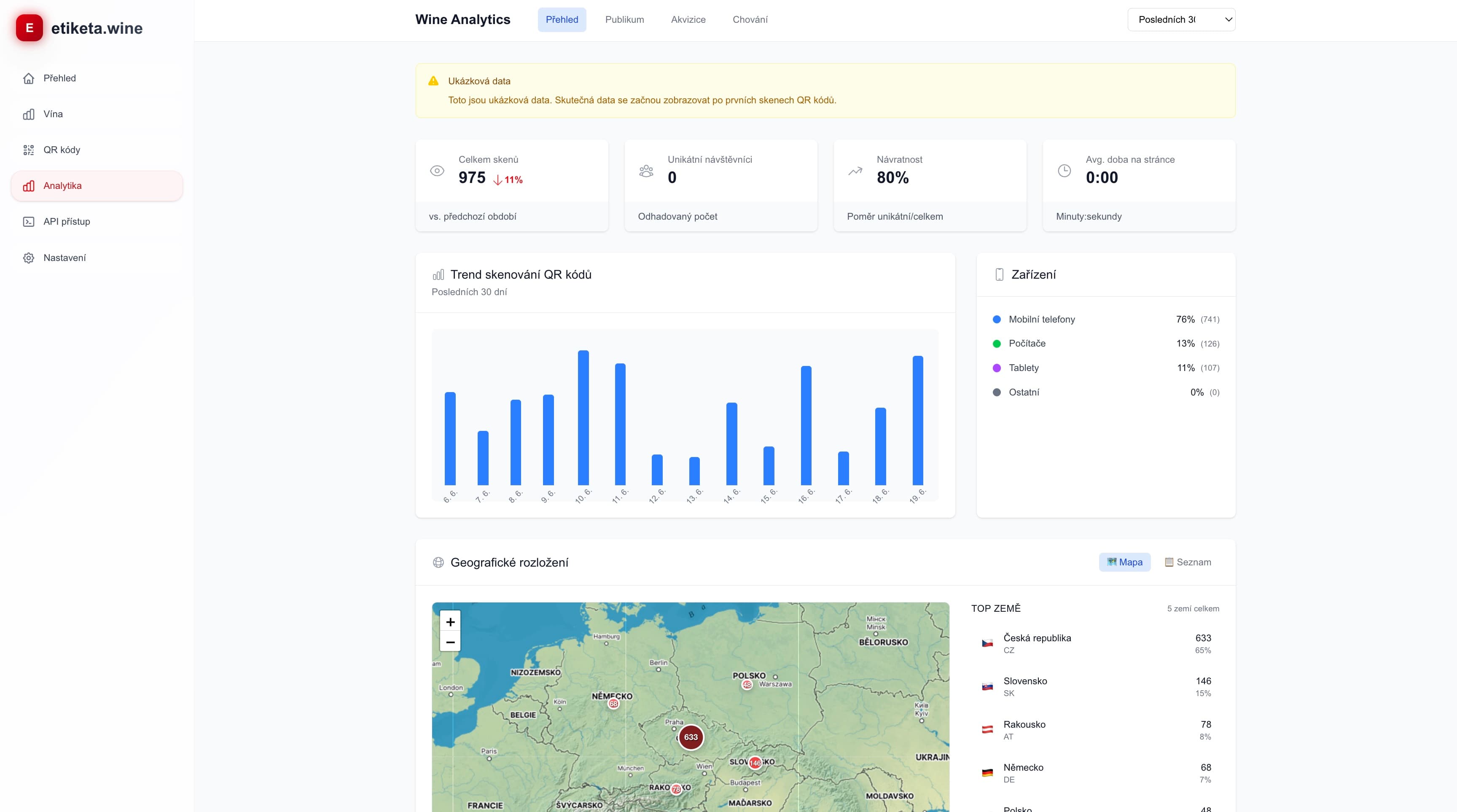
Task: Open Vína via its chart icon
Action: (29, 114)
